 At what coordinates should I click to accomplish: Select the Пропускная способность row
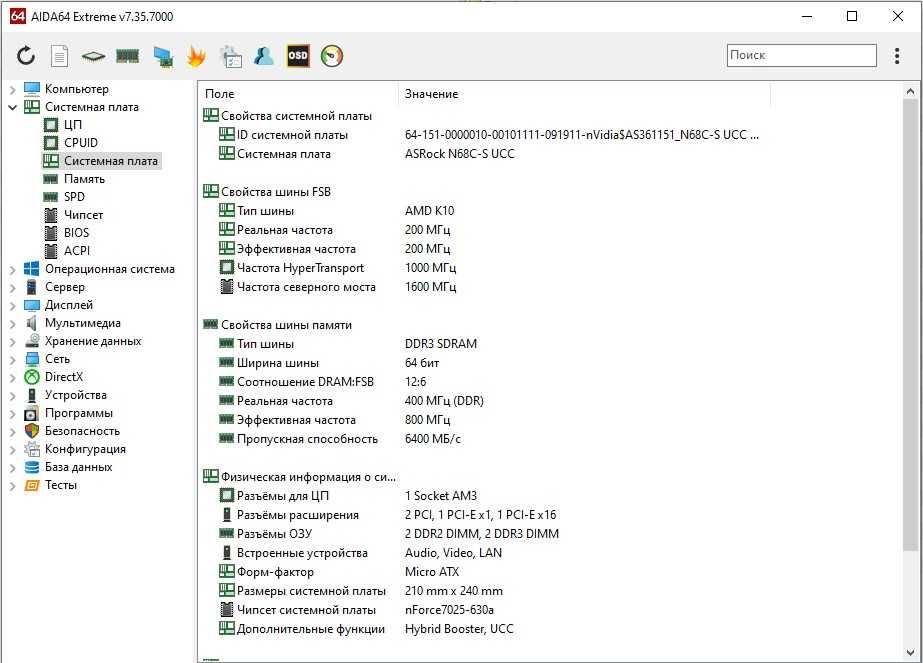click(340, 439)
